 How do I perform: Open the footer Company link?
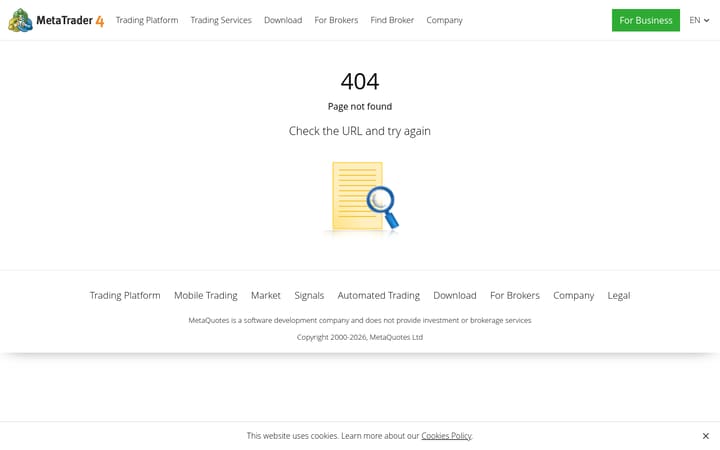574,295
